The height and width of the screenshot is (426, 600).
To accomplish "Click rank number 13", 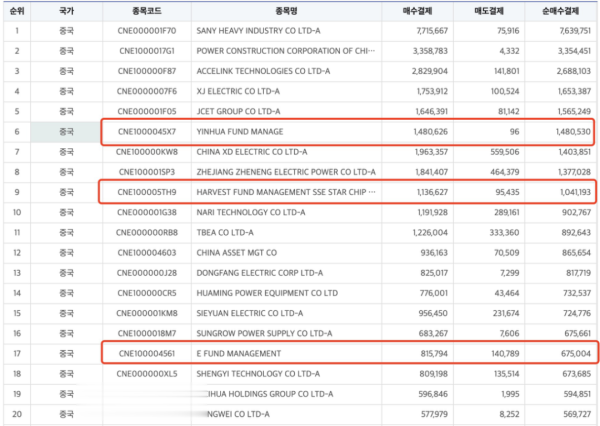I will 17,273.
